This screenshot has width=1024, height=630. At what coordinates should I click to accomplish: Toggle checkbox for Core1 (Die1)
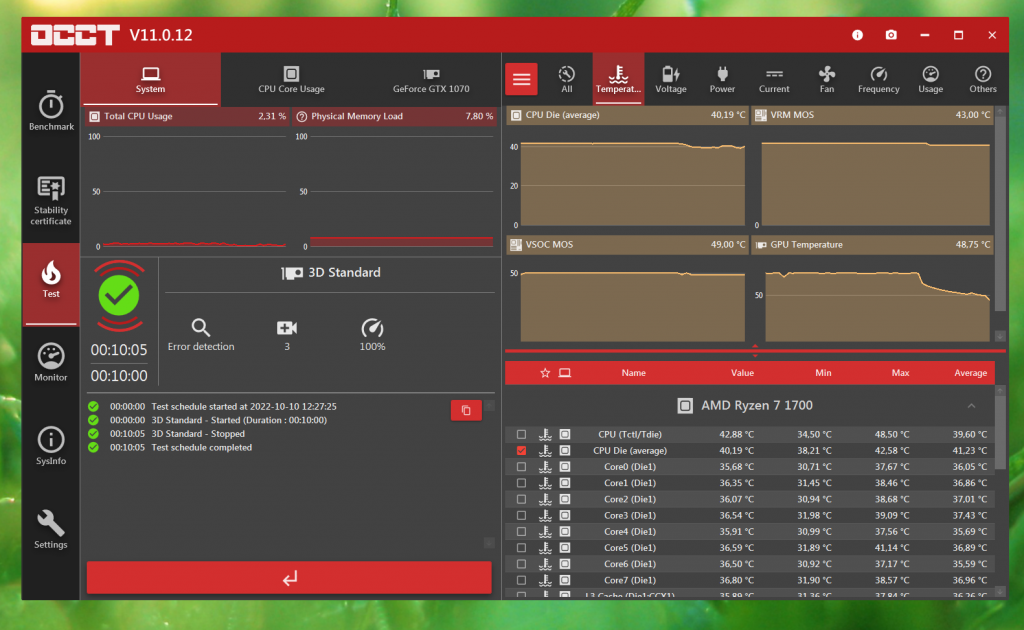click(521, 483)
